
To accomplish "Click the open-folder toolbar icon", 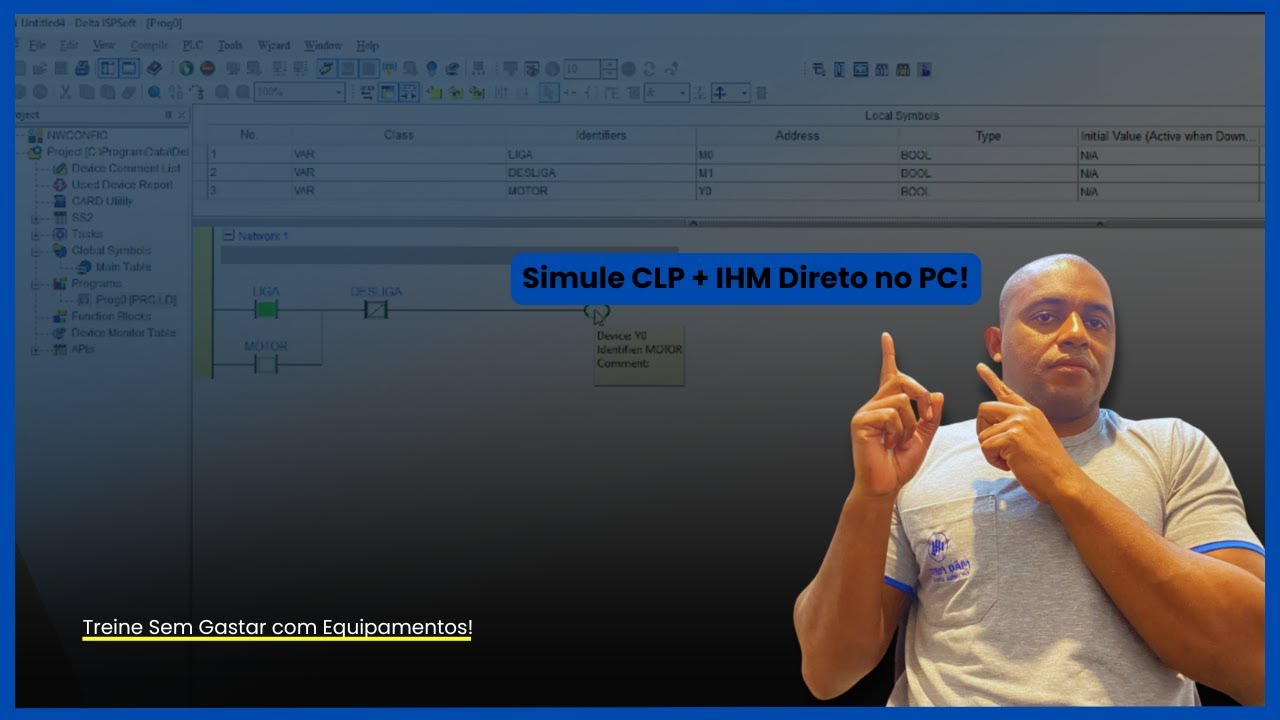I will pos(40,69).
